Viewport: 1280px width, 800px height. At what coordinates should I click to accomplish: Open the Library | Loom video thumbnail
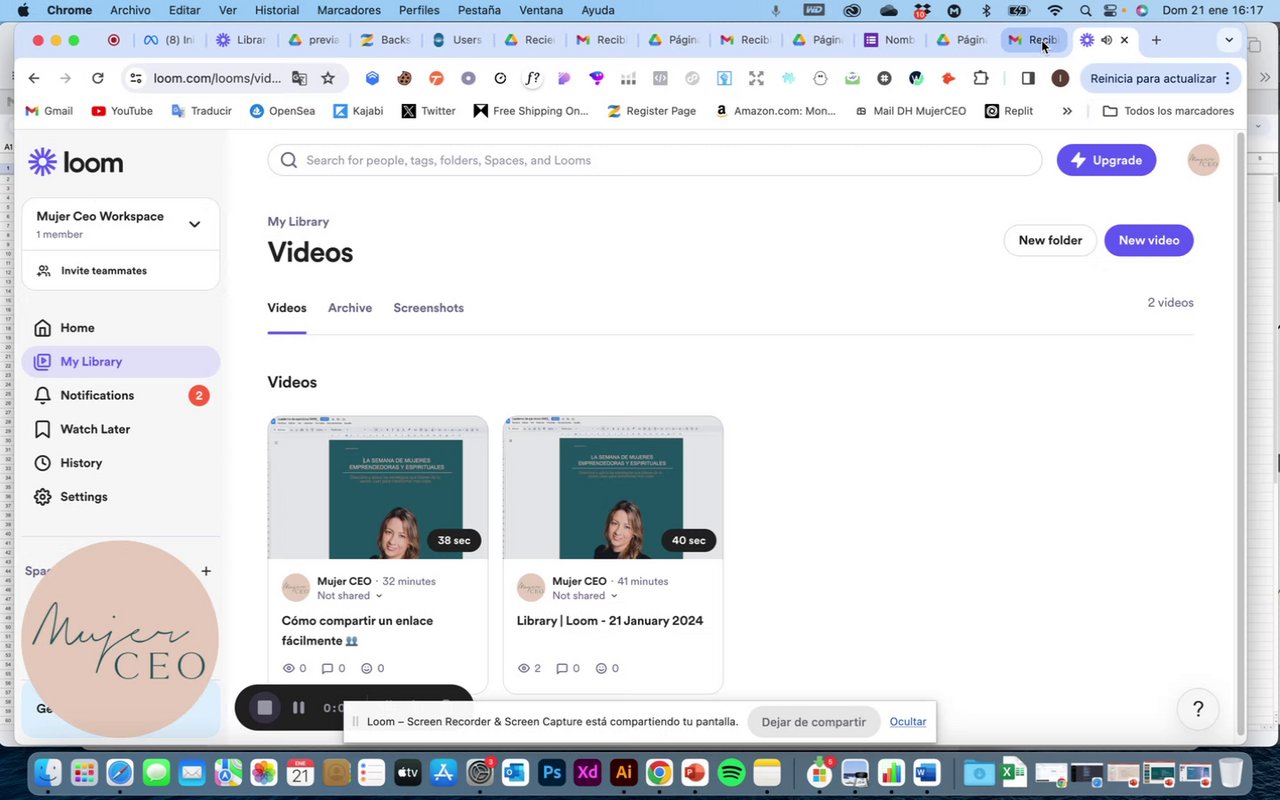[613, 488]
